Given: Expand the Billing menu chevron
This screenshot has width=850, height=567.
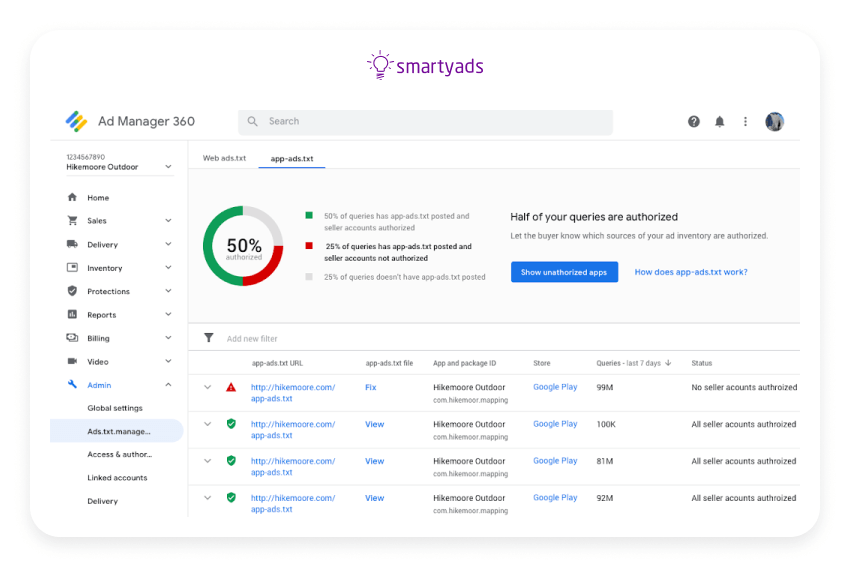Looking at the screenshot, I should pos(168,338).
